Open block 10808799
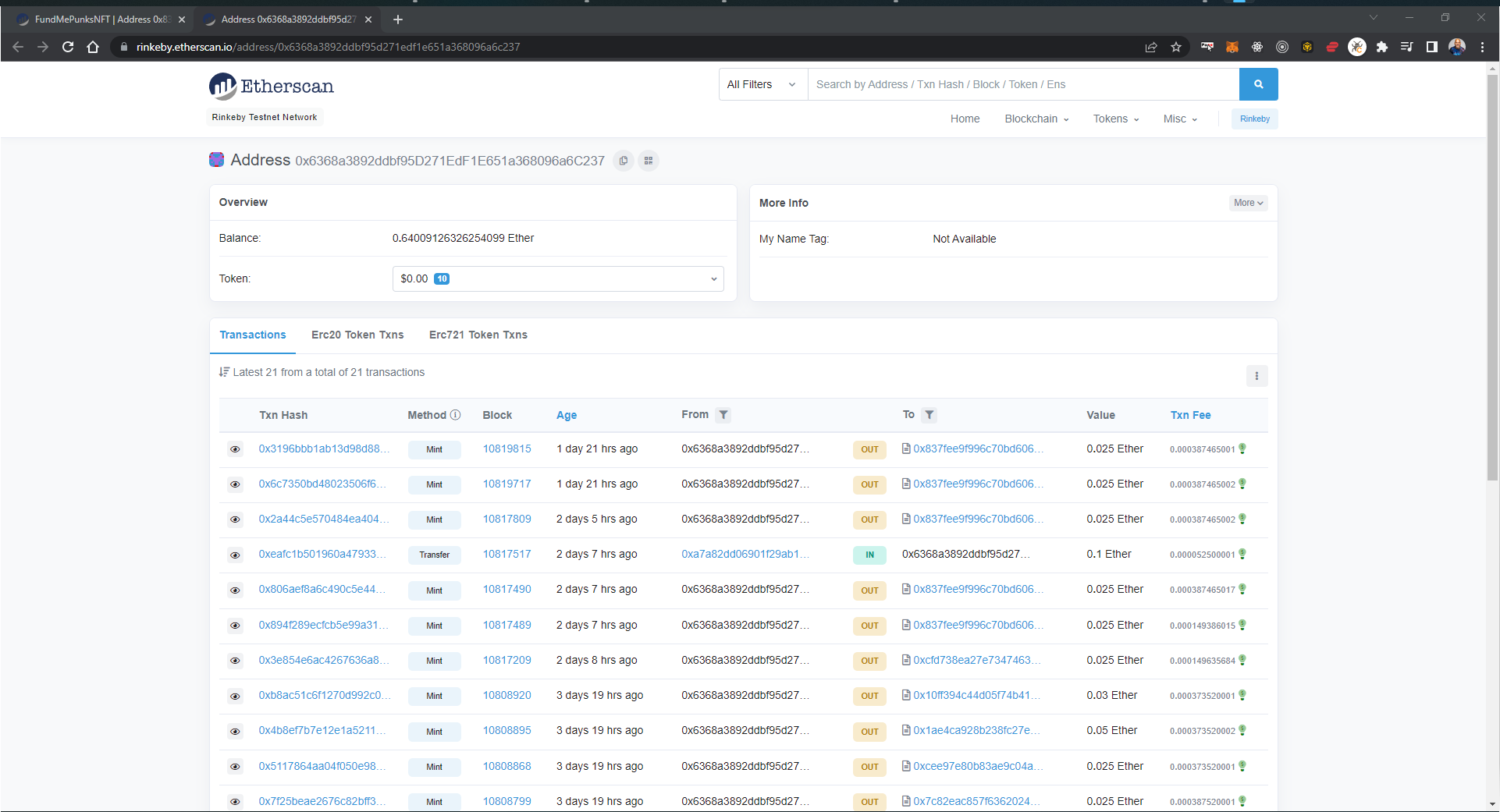 click(507, 801)
